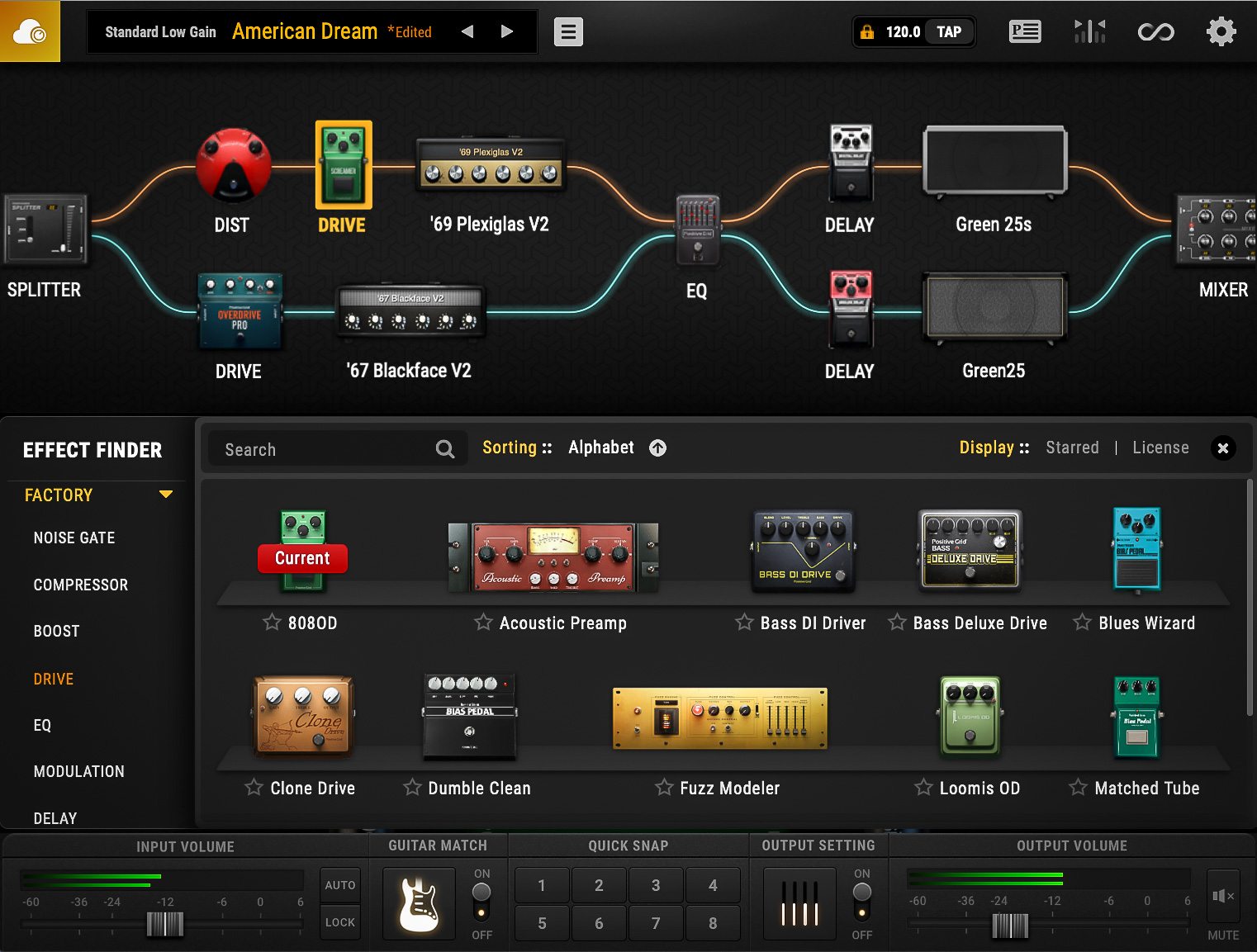
Task: Open the metronome tuner bars icon
Action: click(1090, 32)
